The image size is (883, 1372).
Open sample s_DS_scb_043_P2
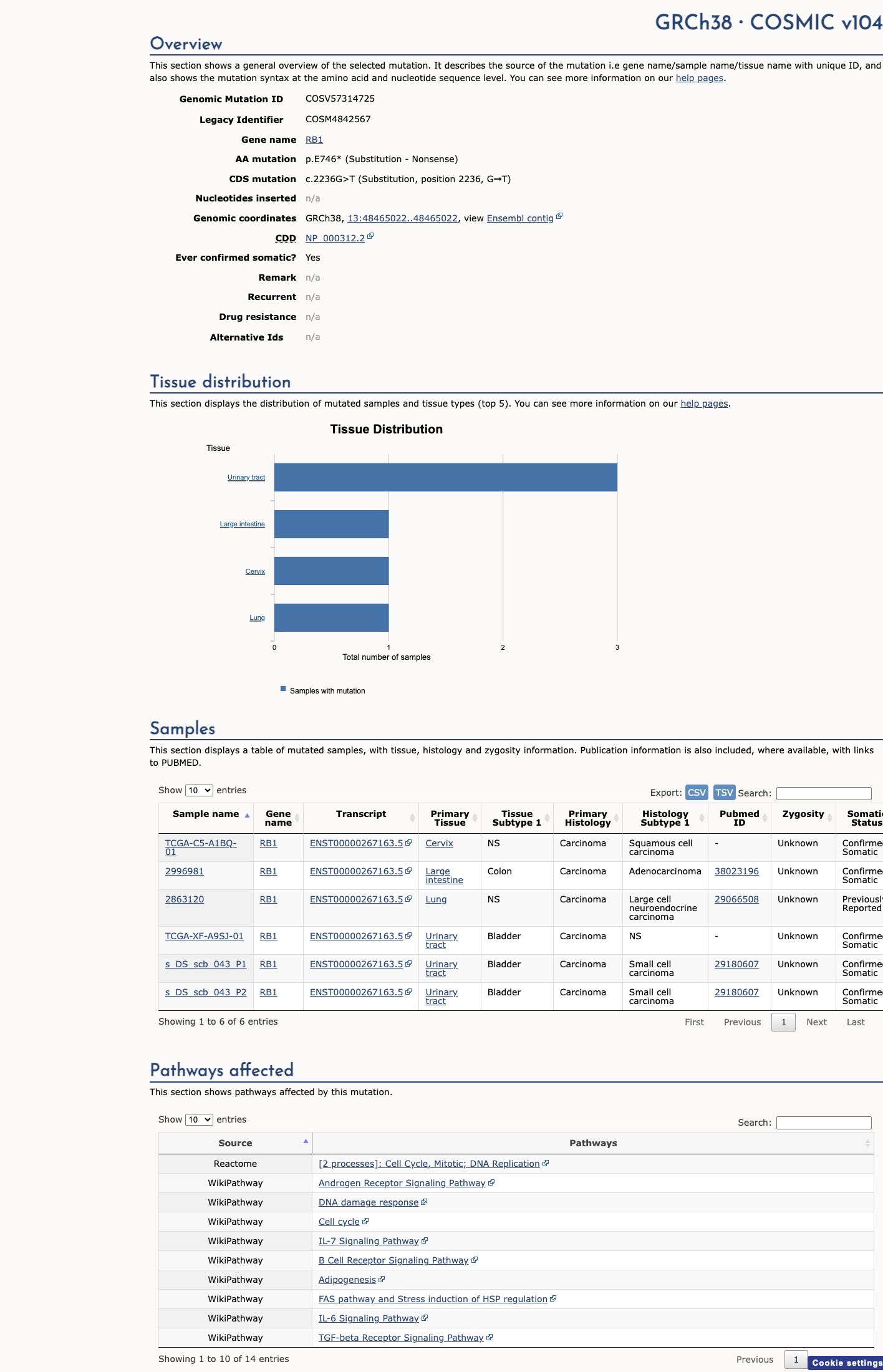click(x=205, y=992)
